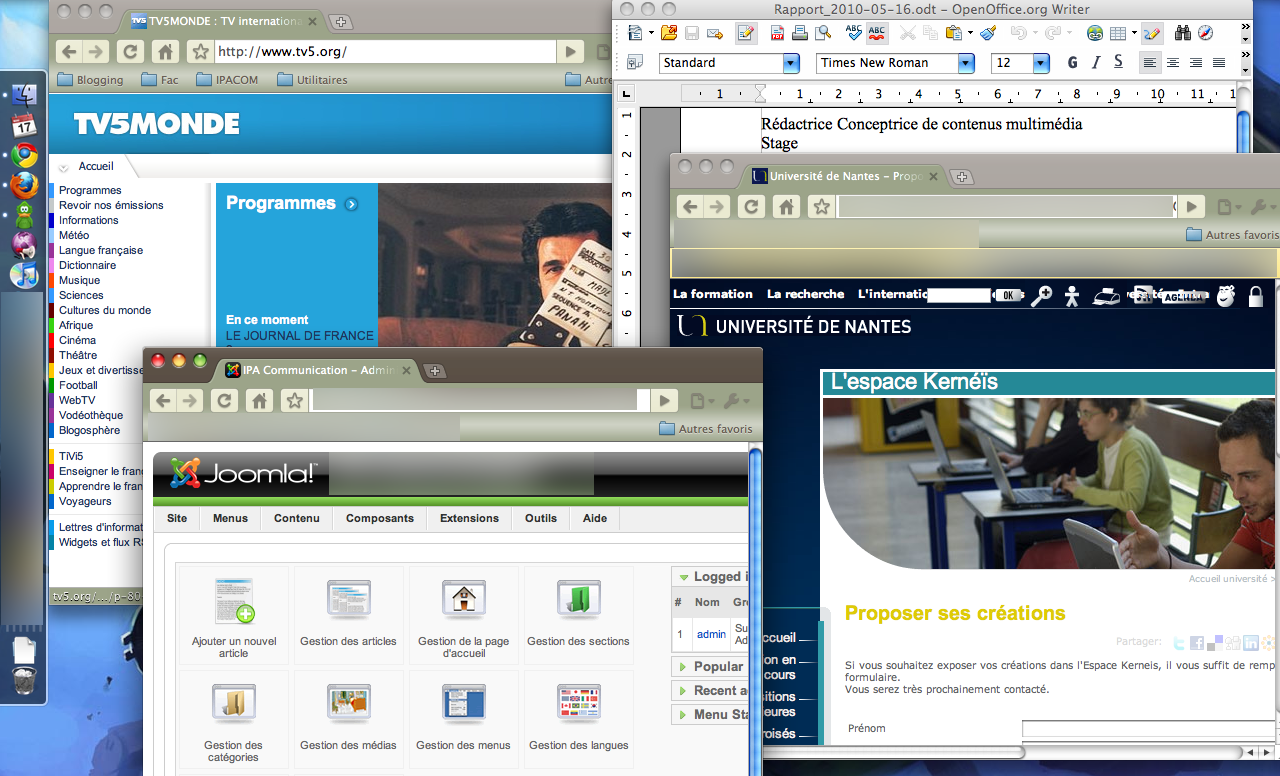The height and width of the screenshot is (776, 1280).
Task: Center align text in Writer
Action: click(x=1173, y=63)
